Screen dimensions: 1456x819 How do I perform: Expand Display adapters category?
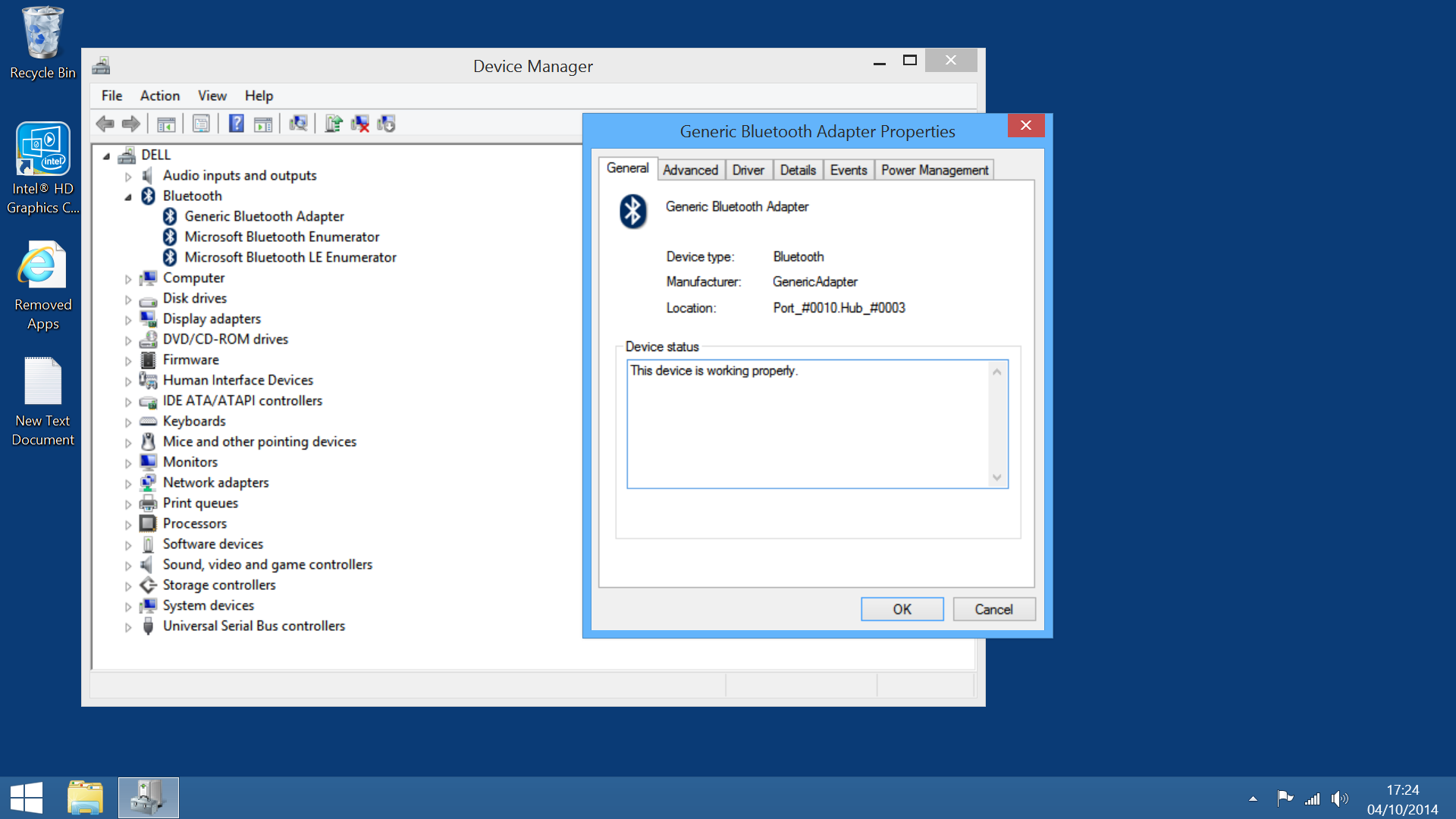[x=128, y=319]
